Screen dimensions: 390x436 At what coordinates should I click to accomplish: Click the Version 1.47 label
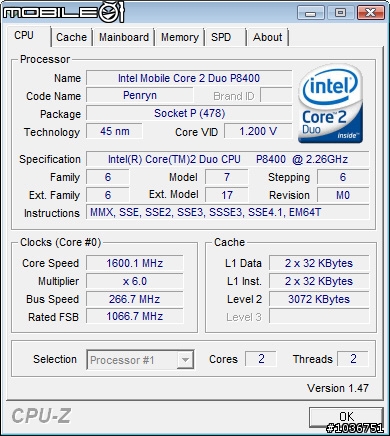coord(338,388)
